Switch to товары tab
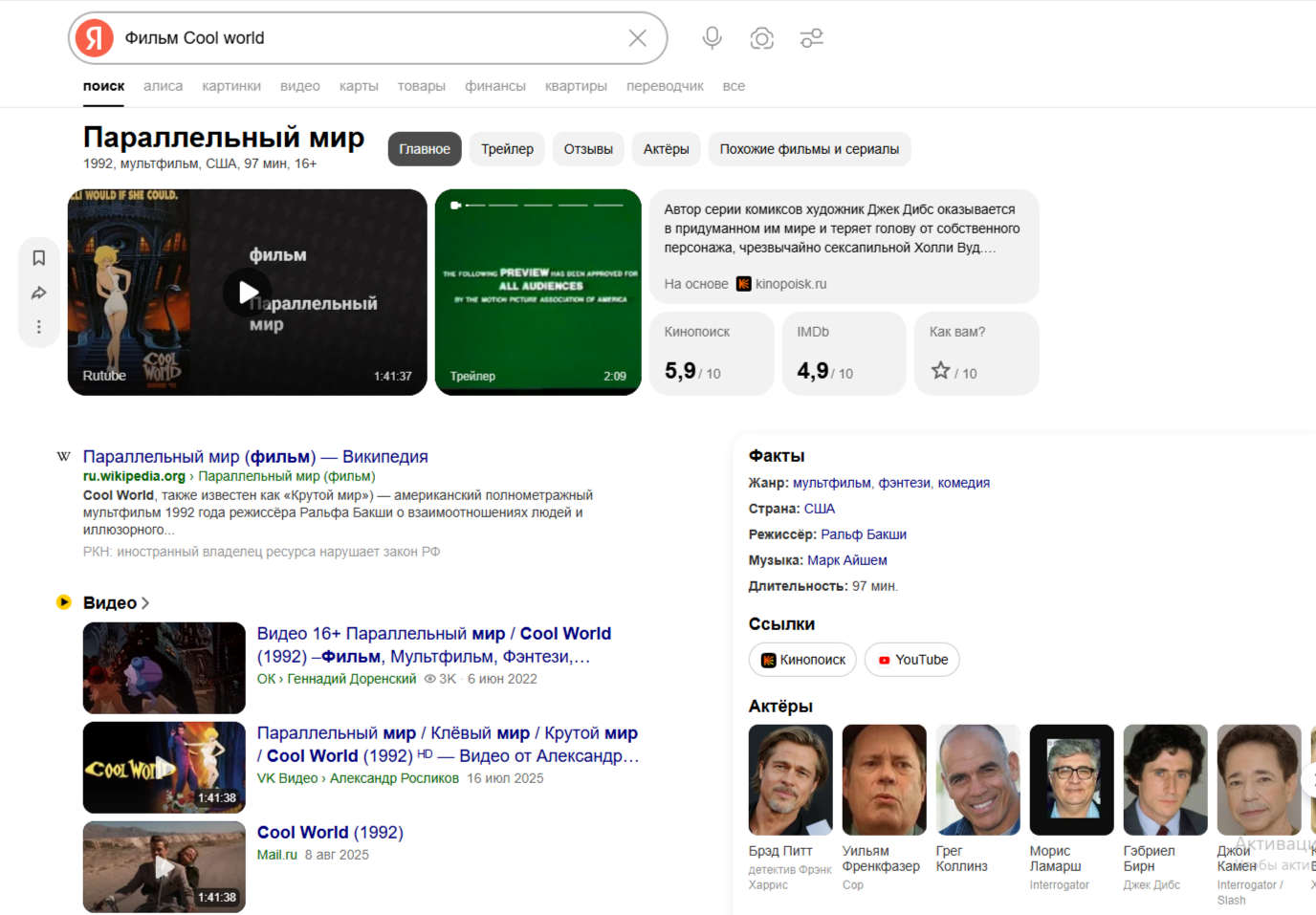 tap(422, 86)
